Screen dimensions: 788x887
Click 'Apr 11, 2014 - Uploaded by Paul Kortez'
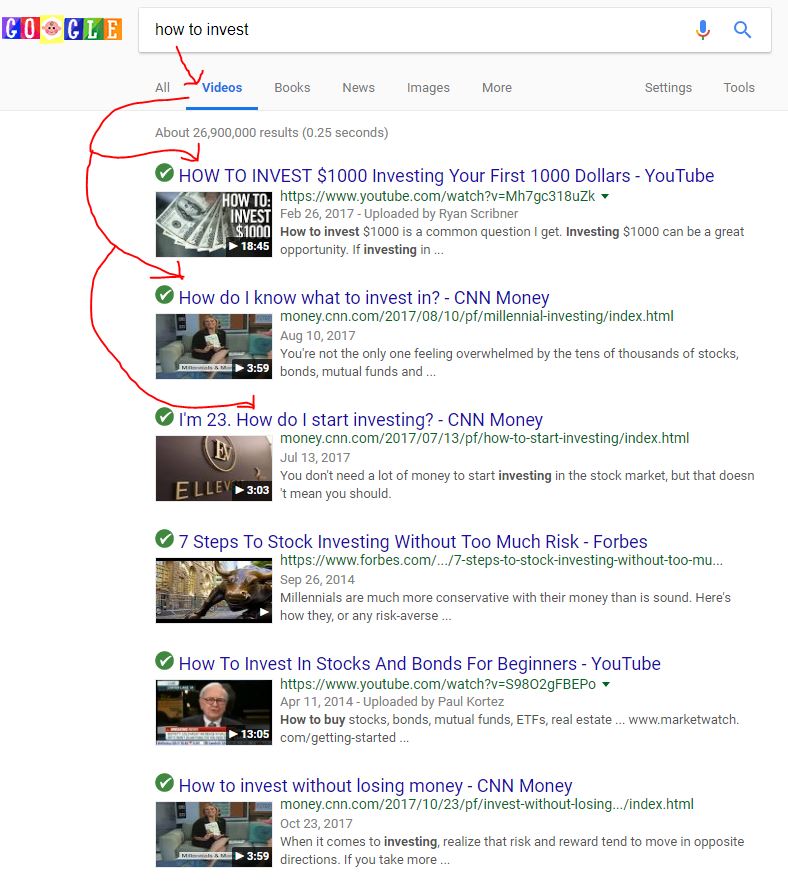tap(392, 702)
